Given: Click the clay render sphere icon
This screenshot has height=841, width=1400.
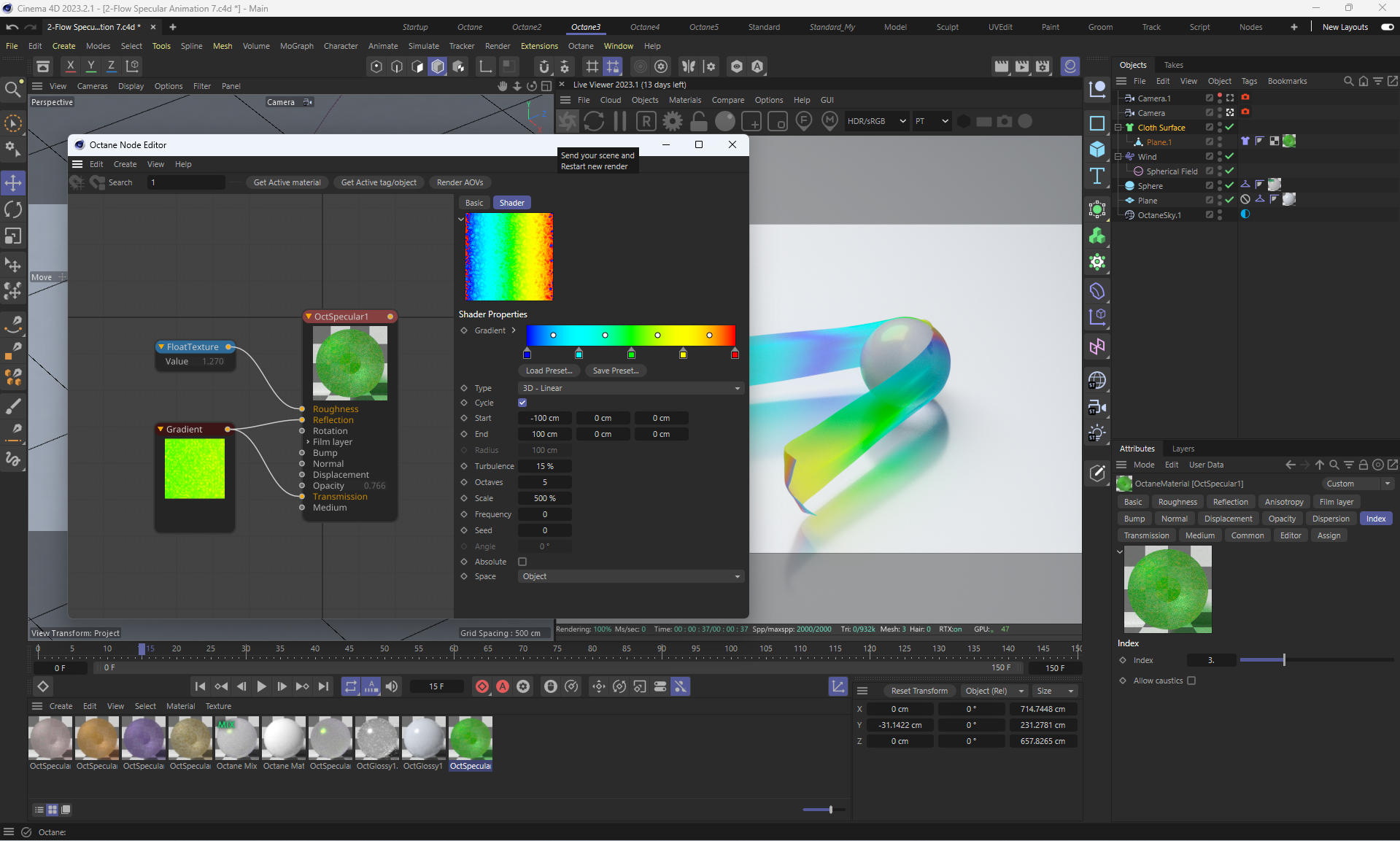Looking at the screenshot, I should click(725, 121).
